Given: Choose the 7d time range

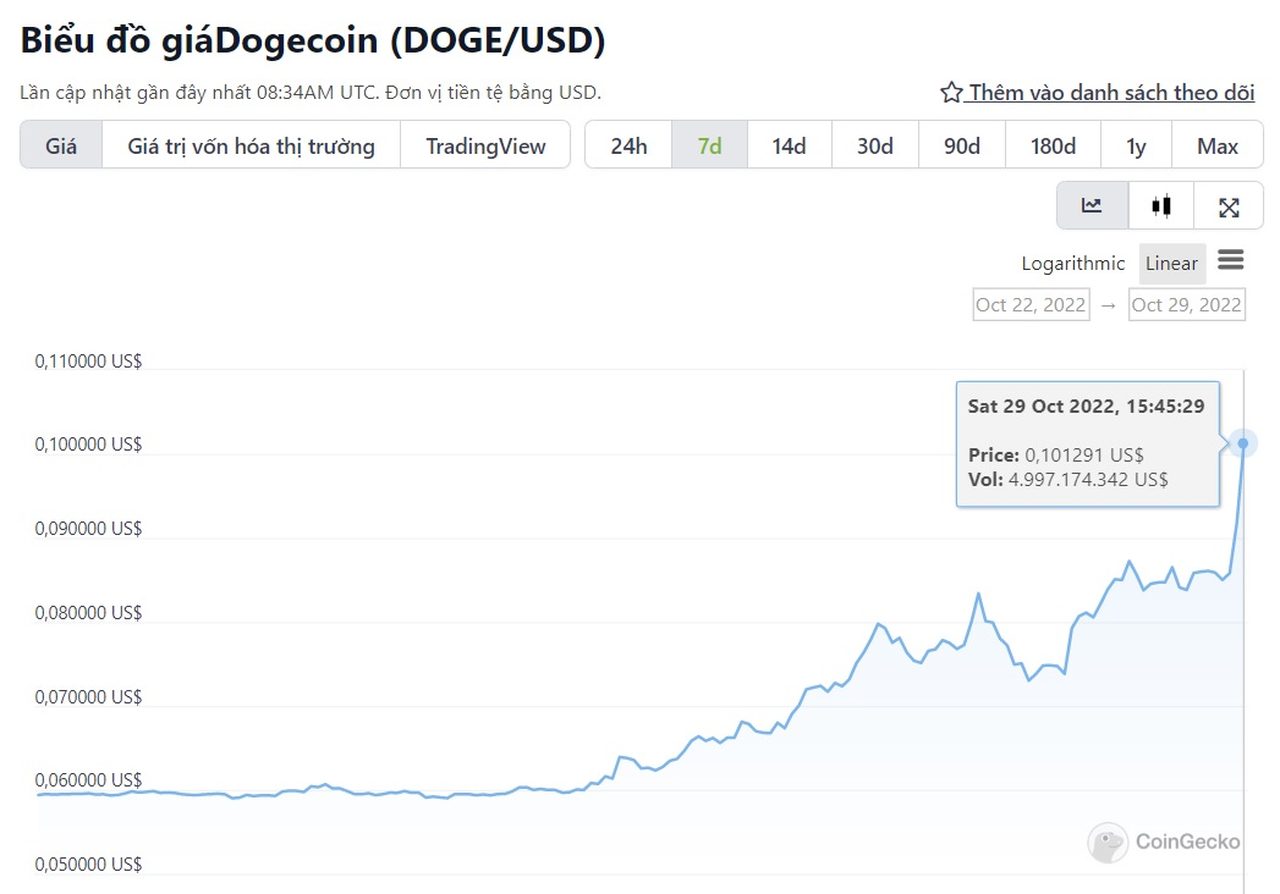Looking at the screenshot, I should [710, 146].
